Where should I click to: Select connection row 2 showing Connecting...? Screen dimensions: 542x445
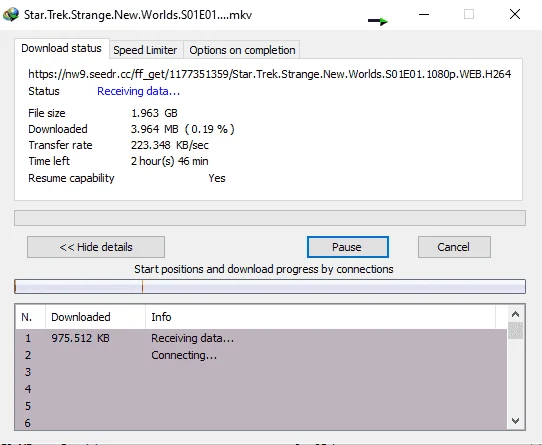(x=261, y=355)
